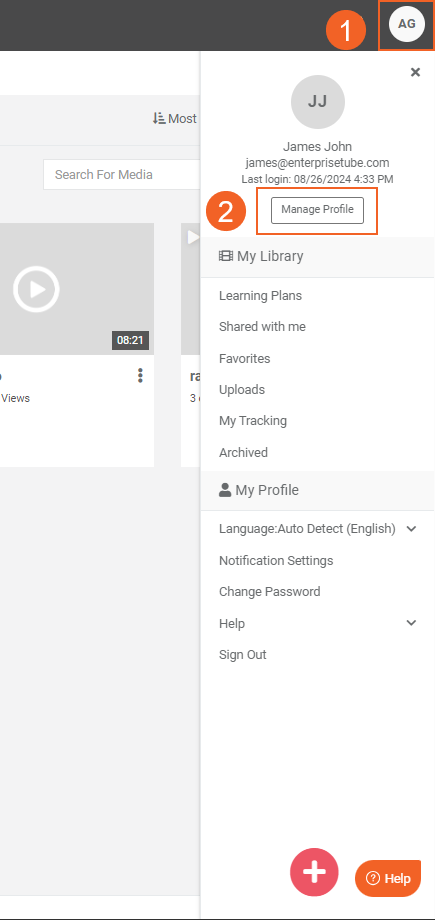Image resolution: width=435 pixels, height=920 pixels.
Task: Open the Uploads section
Action: point(242,390)
